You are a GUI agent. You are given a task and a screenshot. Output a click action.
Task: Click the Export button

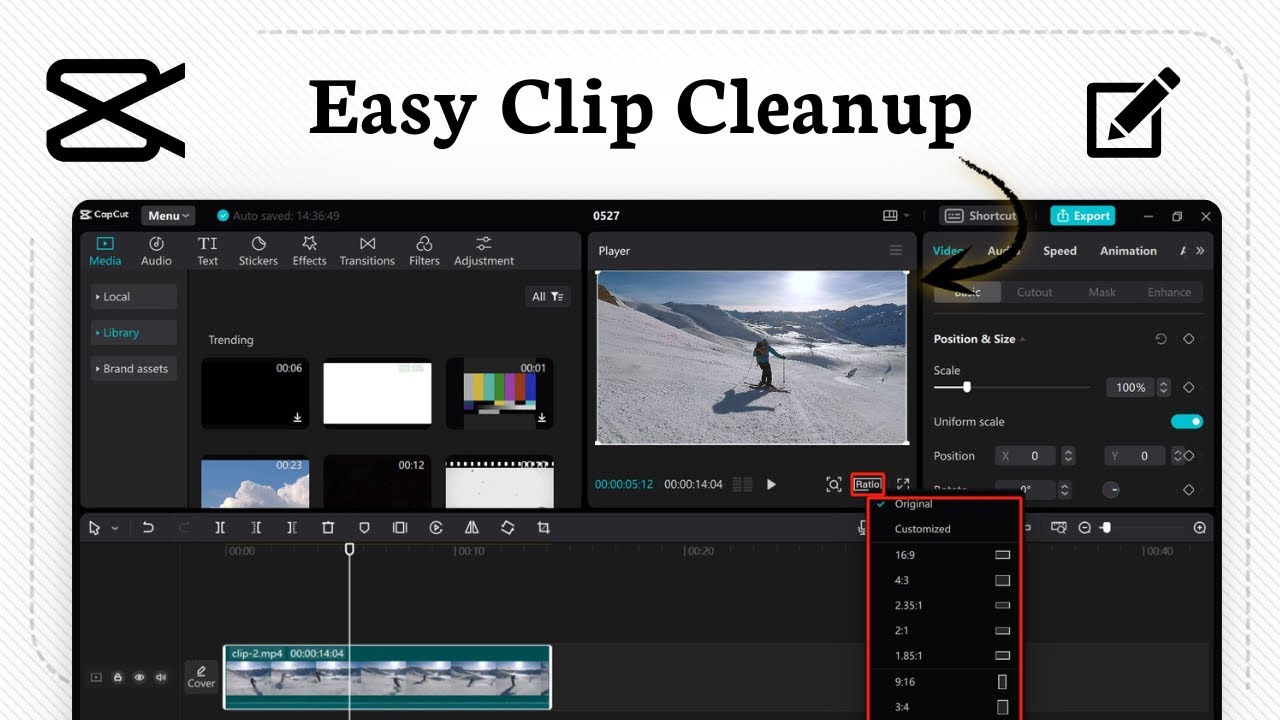pos(1082,216)
